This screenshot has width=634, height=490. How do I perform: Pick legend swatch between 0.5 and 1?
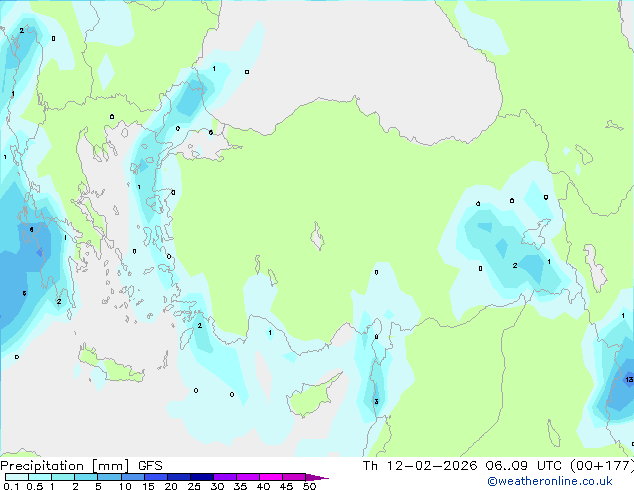[x=40, y=477]
